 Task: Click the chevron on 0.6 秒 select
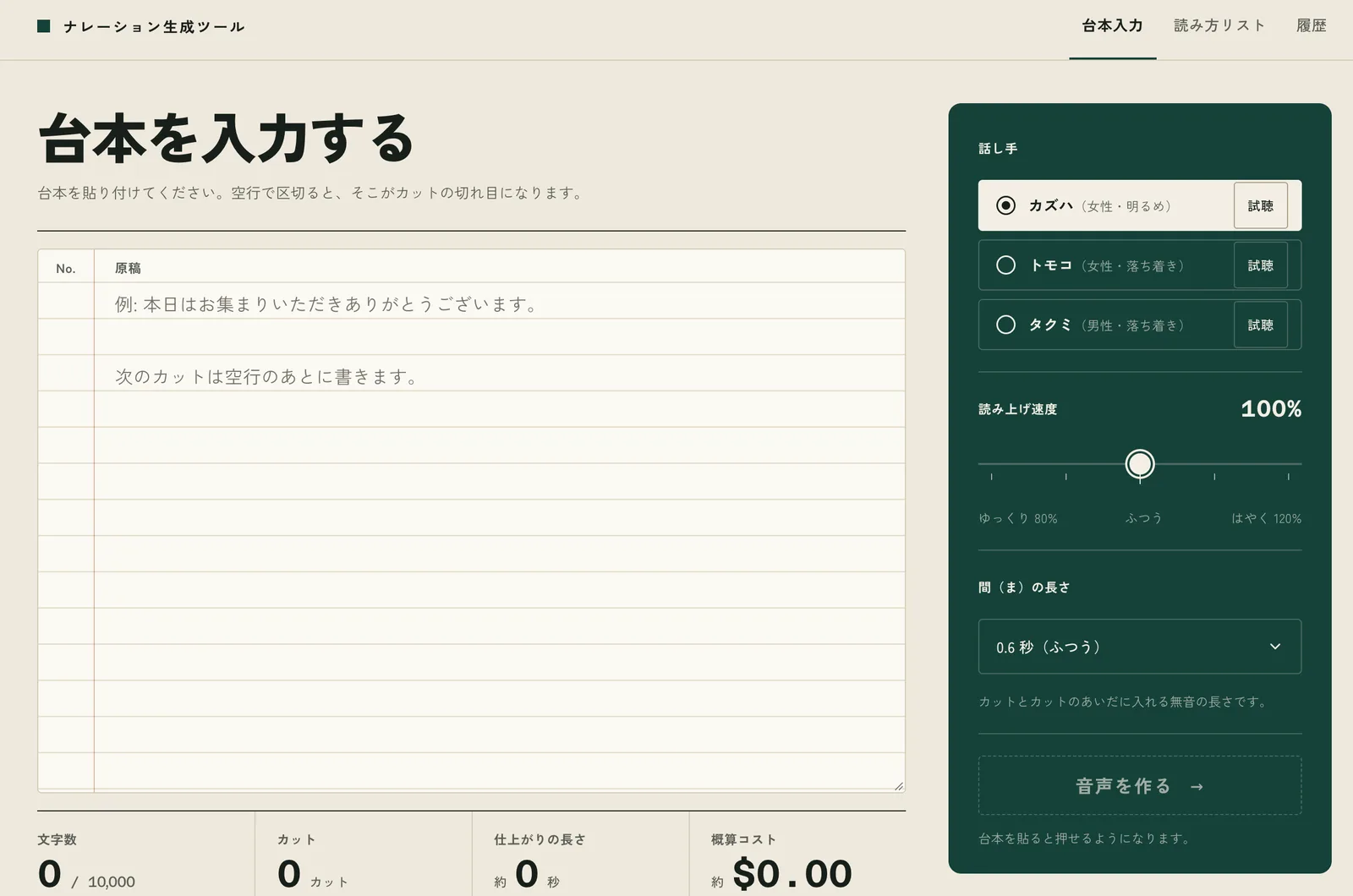point(1275,647)
